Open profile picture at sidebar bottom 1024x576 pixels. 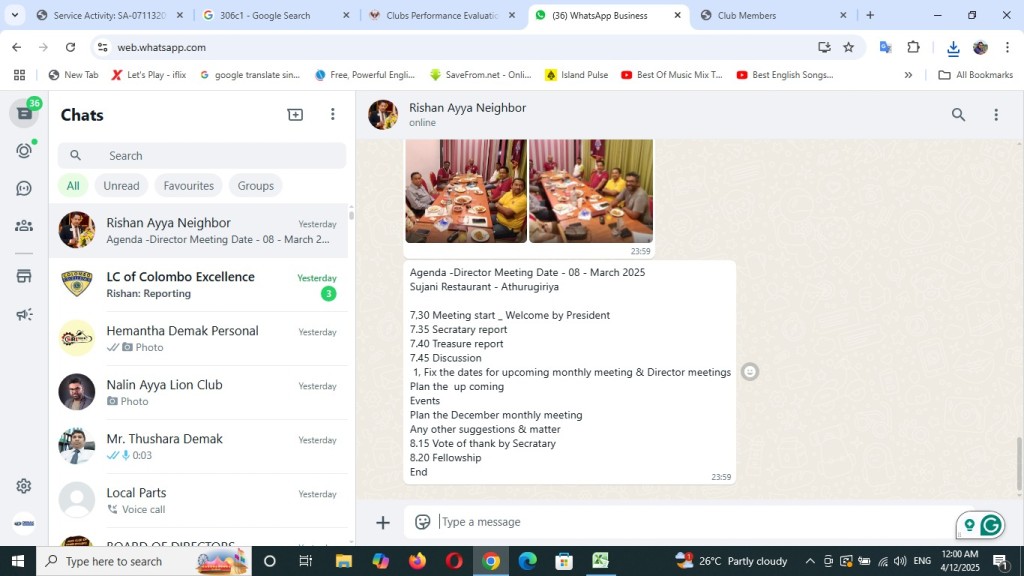click(x=24, y=523)
